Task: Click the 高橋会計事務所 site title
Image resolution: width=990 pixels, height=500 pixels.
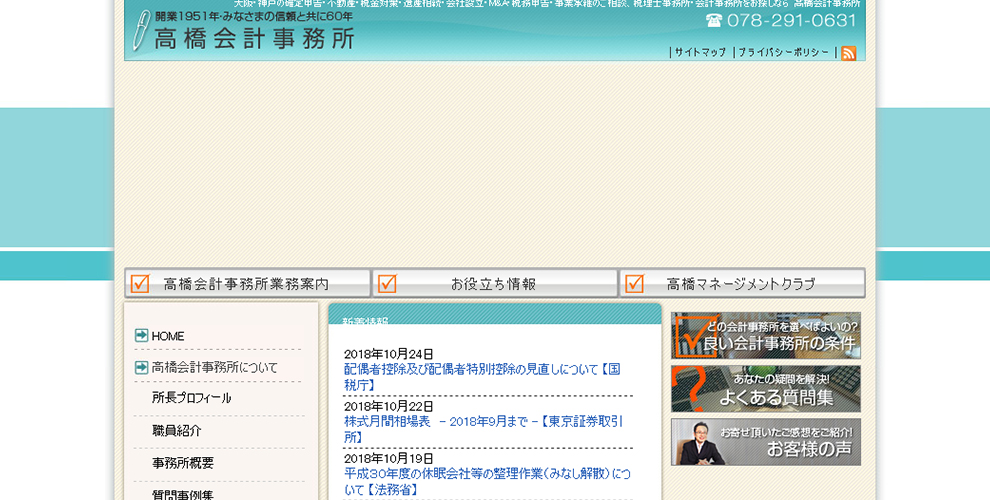Action: pyautogui.click(x=254, y=39)
